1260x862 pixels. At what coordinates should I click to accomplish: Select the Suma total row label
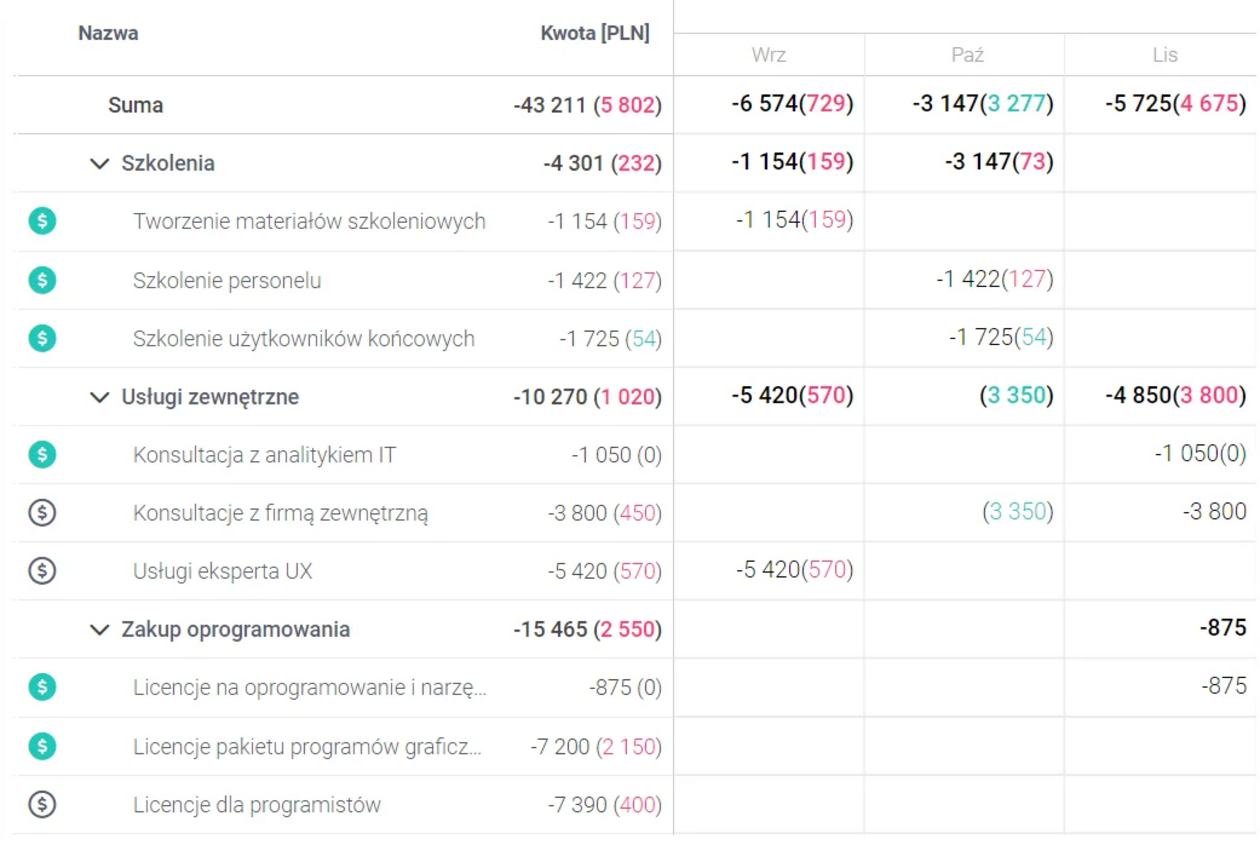click(x=135, y=105)
